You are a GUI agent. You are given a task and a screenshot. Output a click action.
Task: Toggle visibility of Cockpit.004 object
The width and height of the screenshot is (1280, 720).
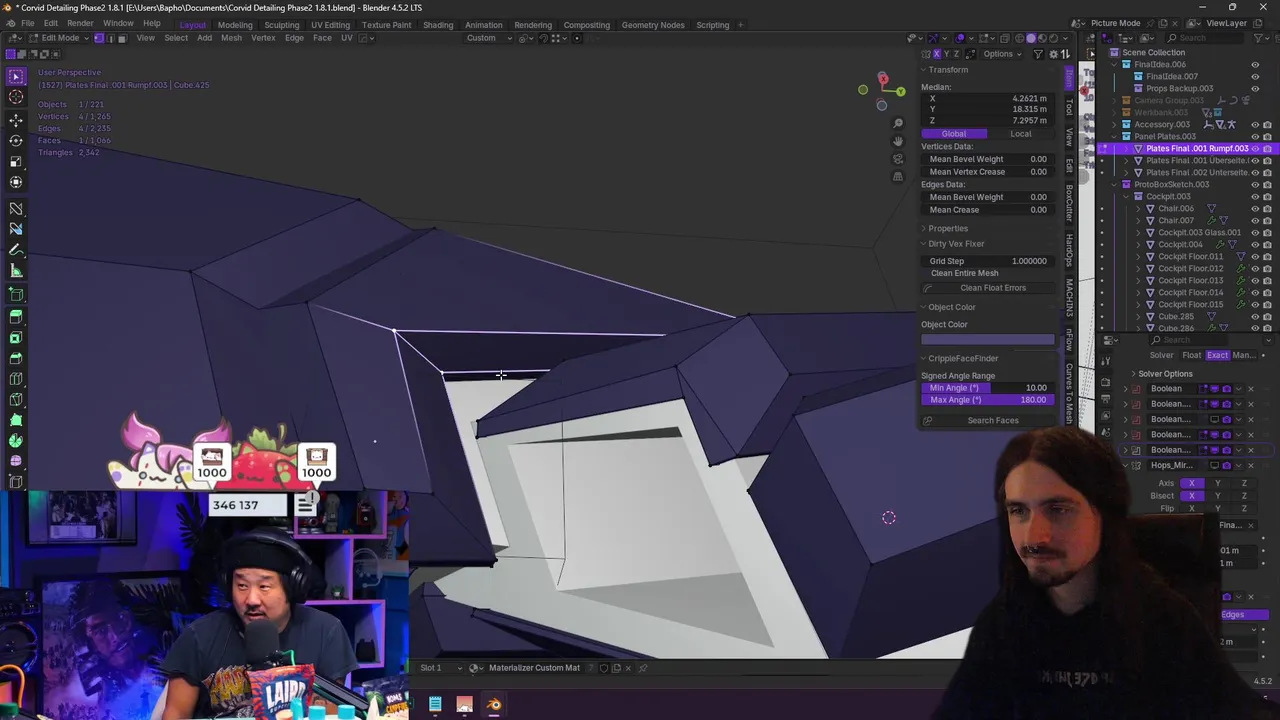click(x=1255, y=245)
